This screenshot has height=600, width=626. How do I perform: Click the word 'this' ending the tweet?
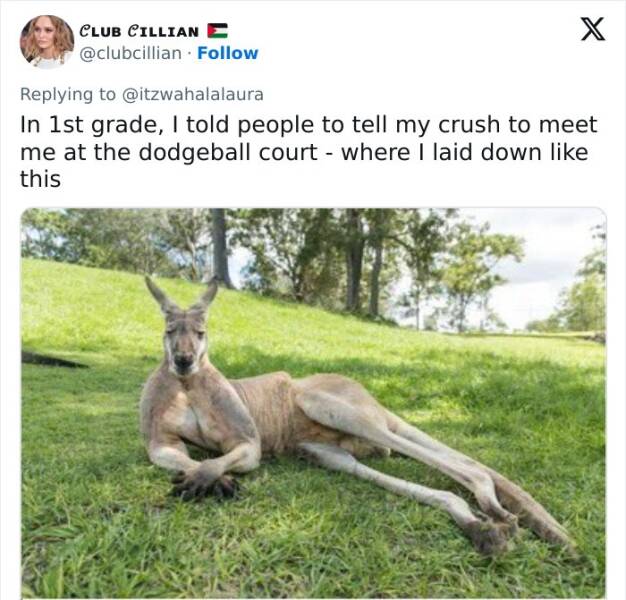pos(40,179)
